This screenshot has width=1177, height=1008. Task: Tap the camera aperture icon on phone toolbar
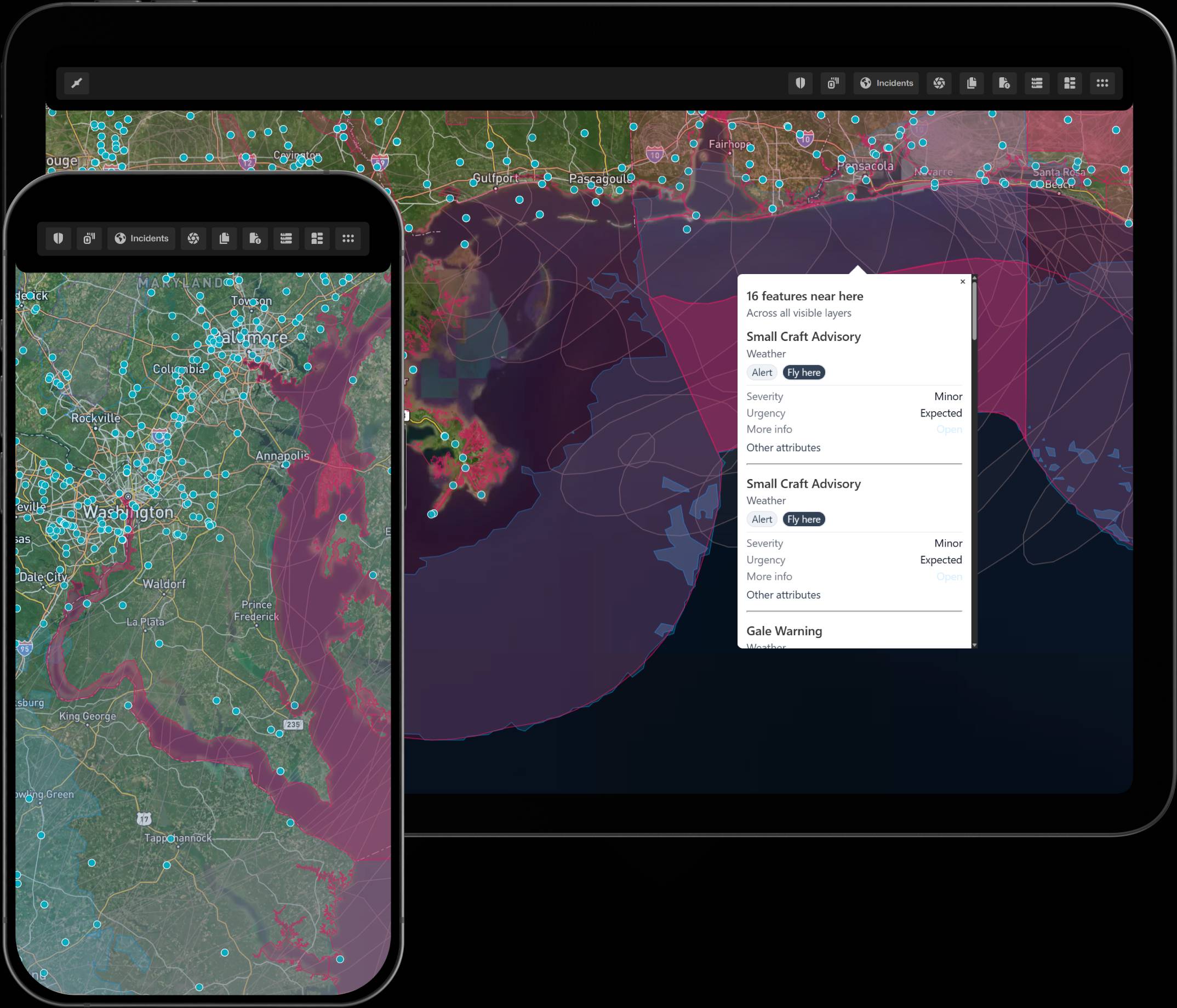tap(193, 238)
